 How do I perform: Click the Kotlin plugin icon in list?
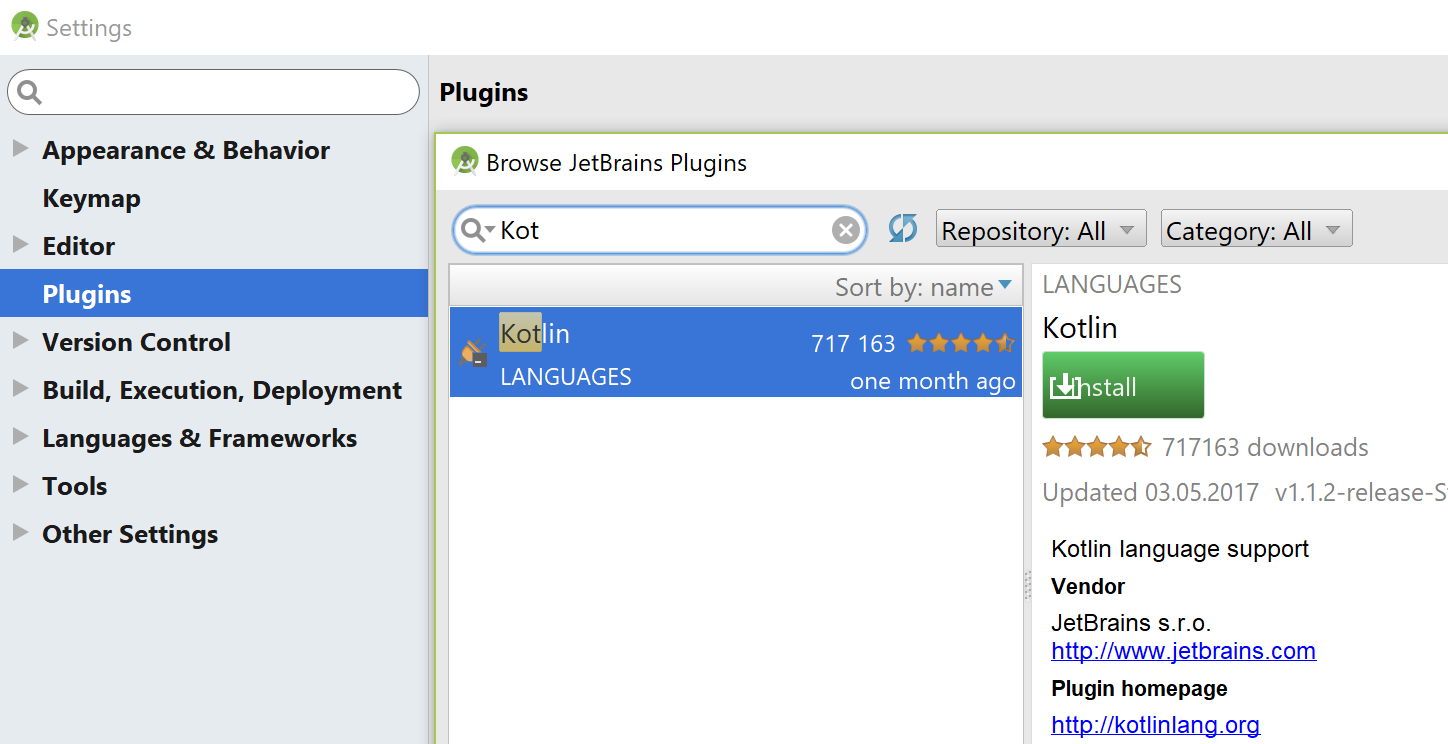click(x=473, y=352)
